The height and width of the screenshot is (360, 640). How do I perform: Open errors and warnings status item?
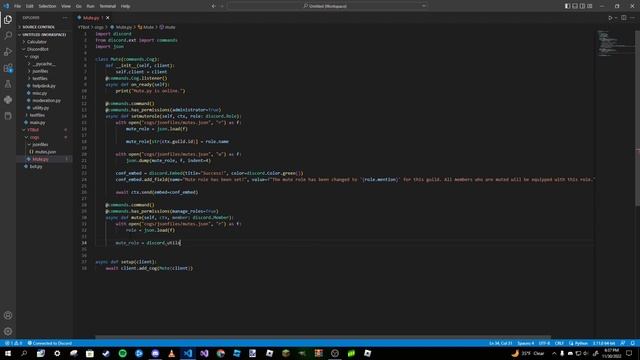tap(13, 343)
